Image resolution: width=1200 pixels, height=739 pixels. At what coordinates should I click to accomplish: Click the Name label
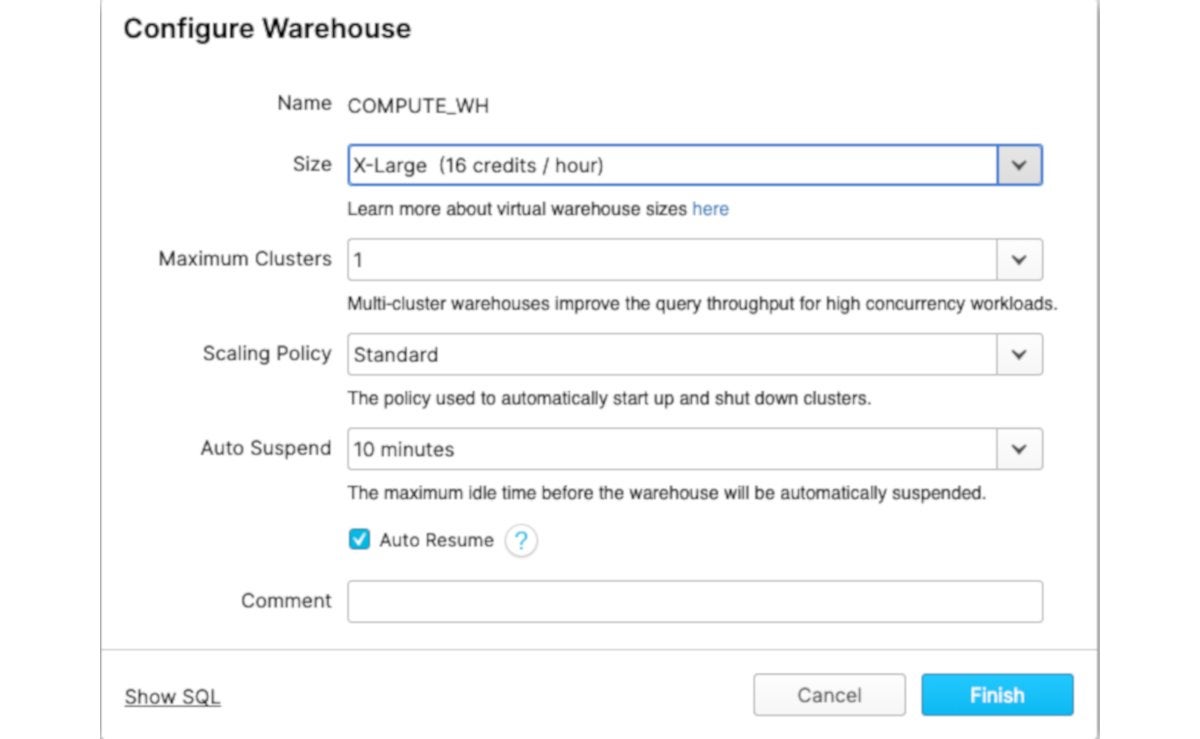(x=304, y=103)
